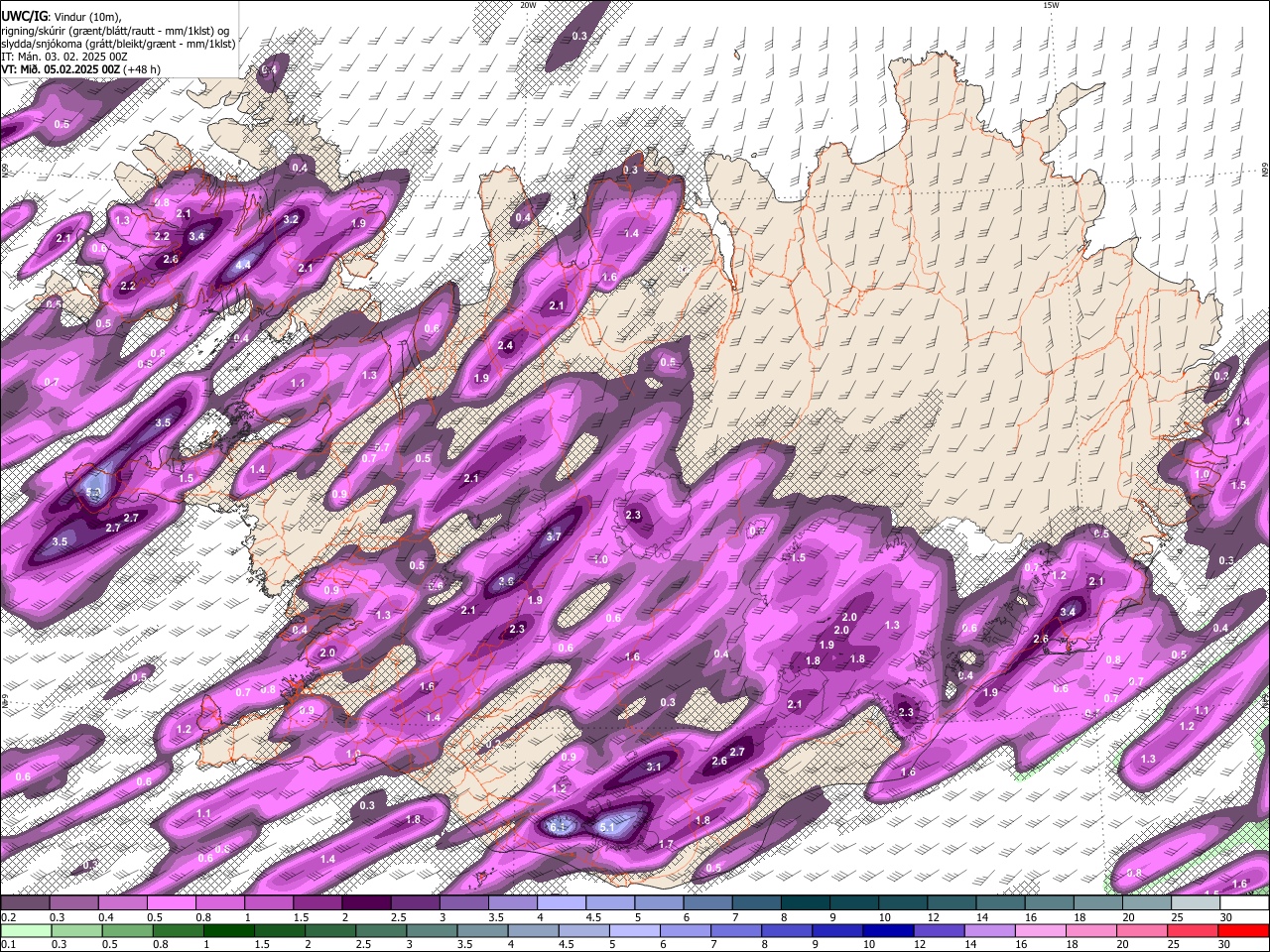Select the lower dark green swatch starting at 1
The width and height of the screenshot is (1270, 952).
click(x=228, y=931)
